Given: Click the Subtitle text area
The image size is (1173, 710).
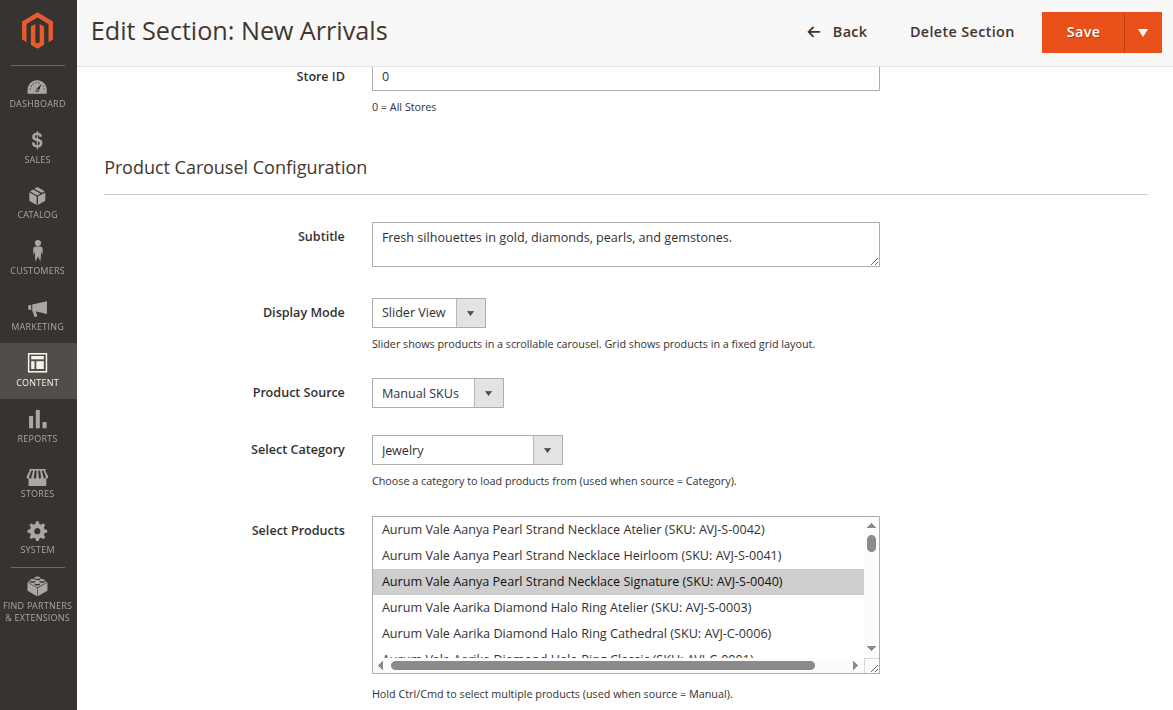Looking at the screenshot, I should 625,245.
